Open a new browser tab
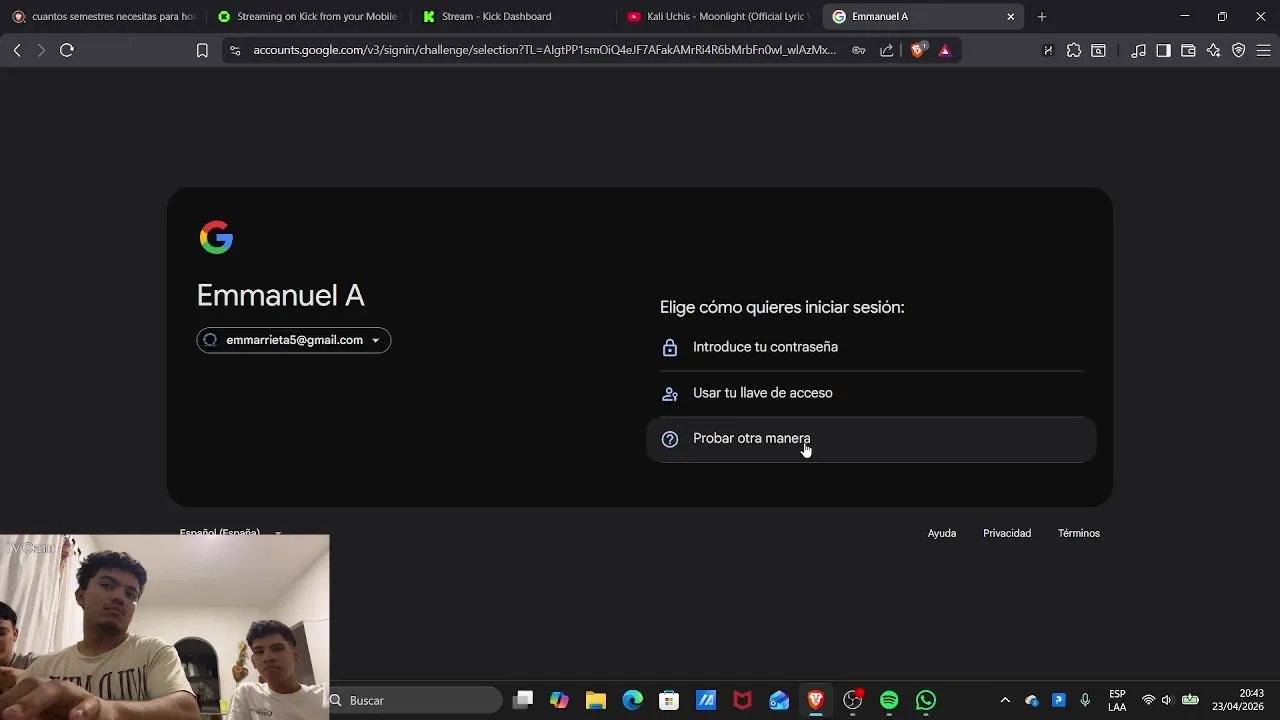1280x720 pixels. [1042, 16]
